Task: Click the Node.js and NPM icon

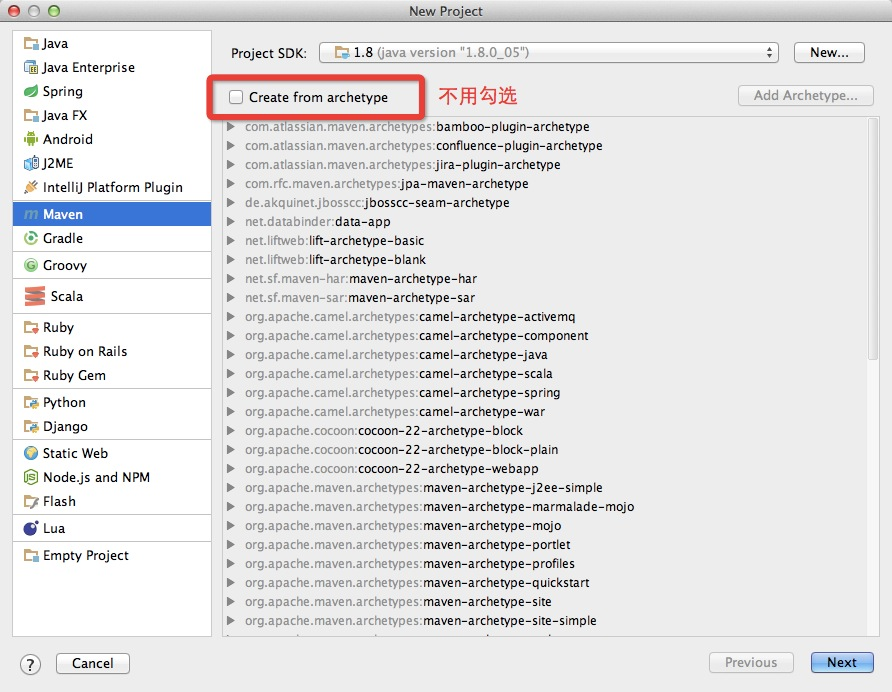Action: click(31, 477)
